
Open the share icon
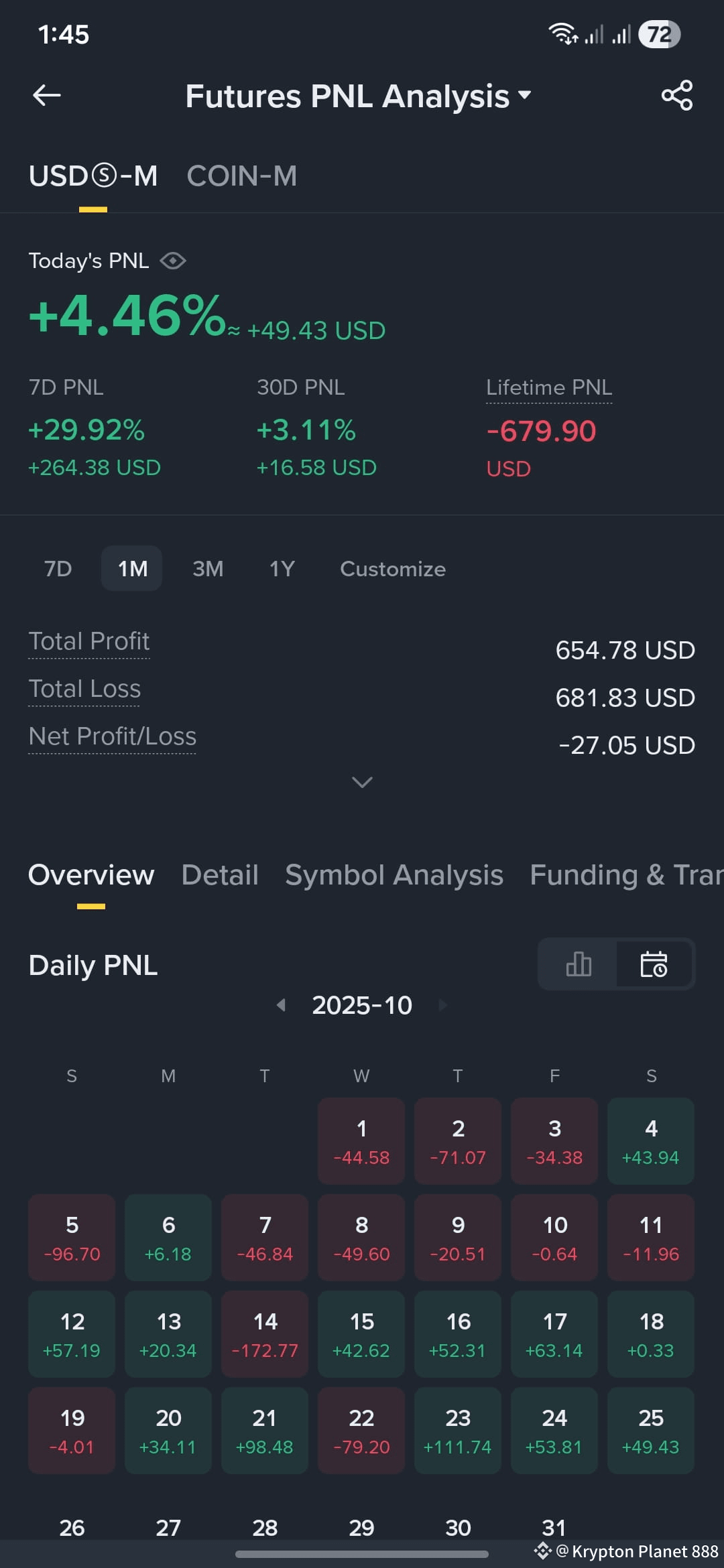(676, 95)
